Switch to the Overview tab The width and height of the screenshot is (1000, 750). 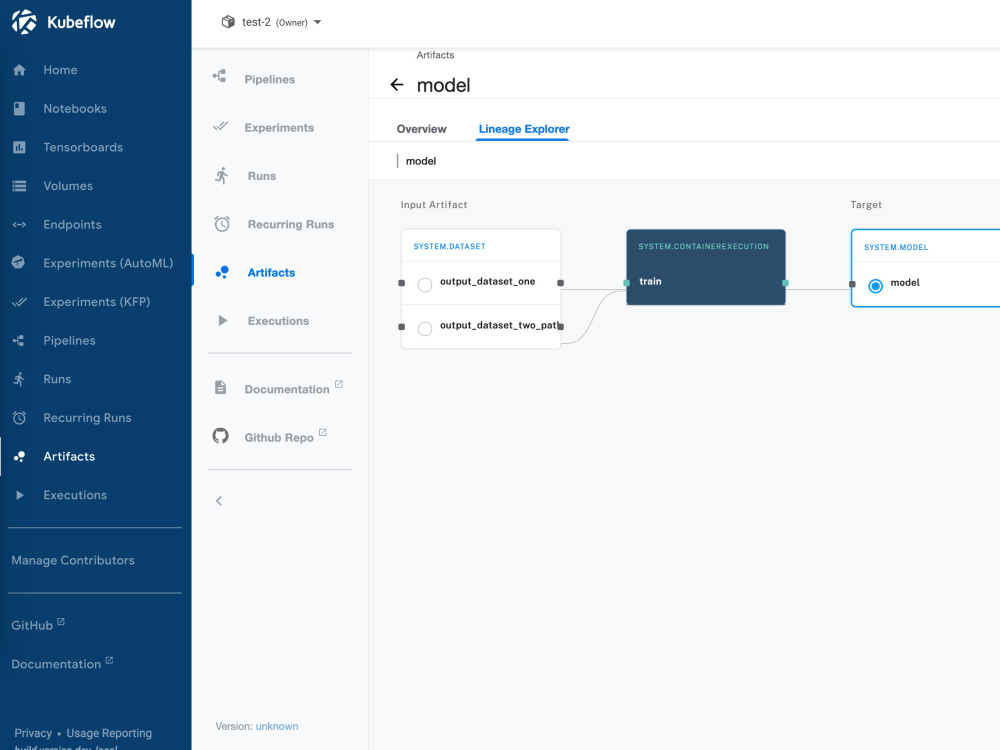coord(421,128)
